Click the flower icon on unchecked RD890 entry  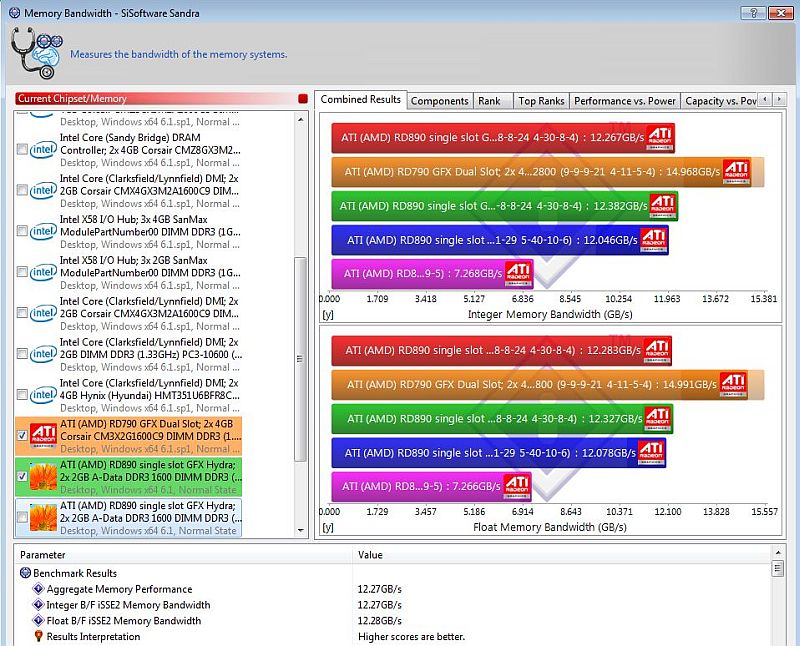click(x=43, y=517)
